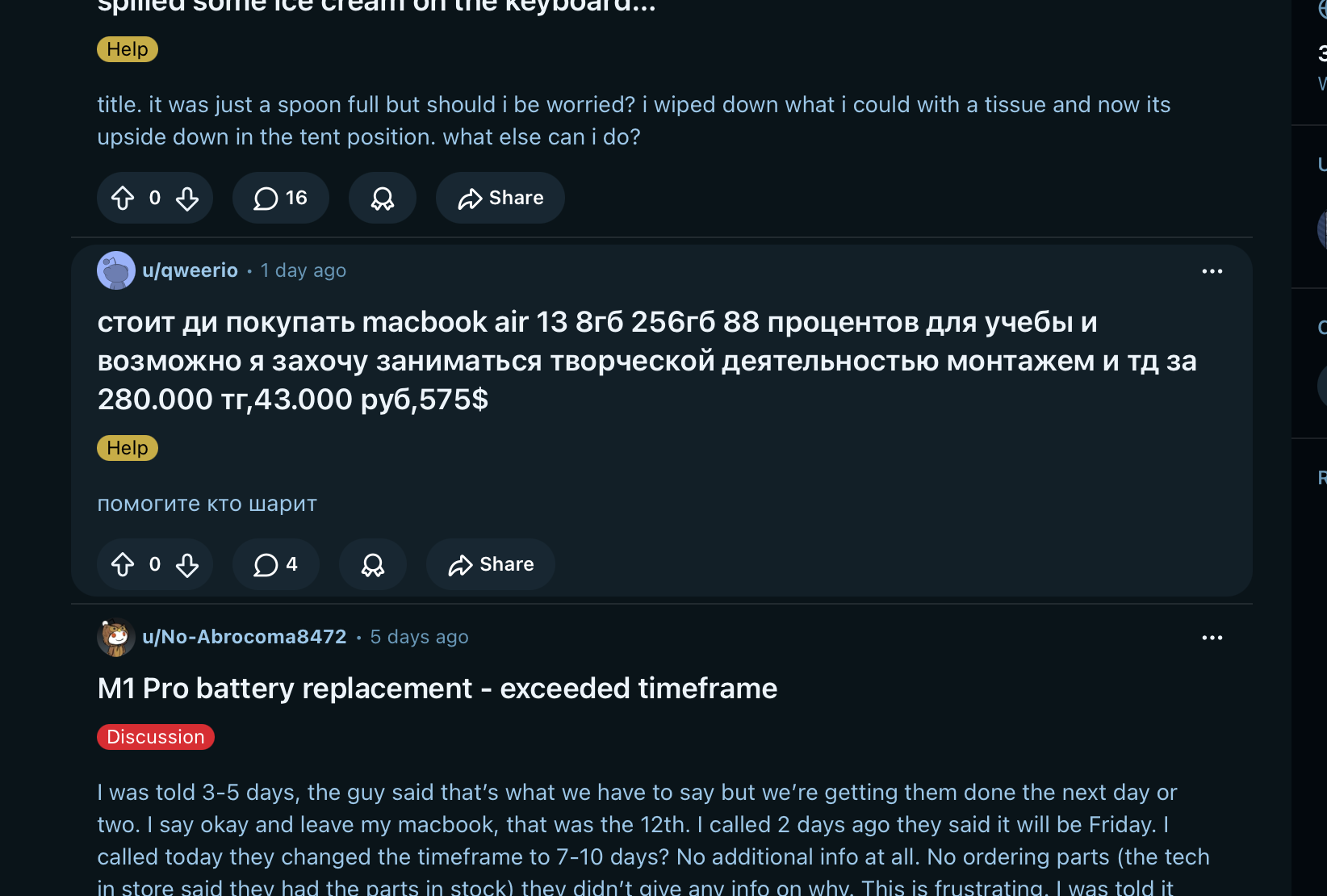Open the M1 Pro battery replacement post title
This screenshot has height=896, width=1327.
click(x=437, y=689)
